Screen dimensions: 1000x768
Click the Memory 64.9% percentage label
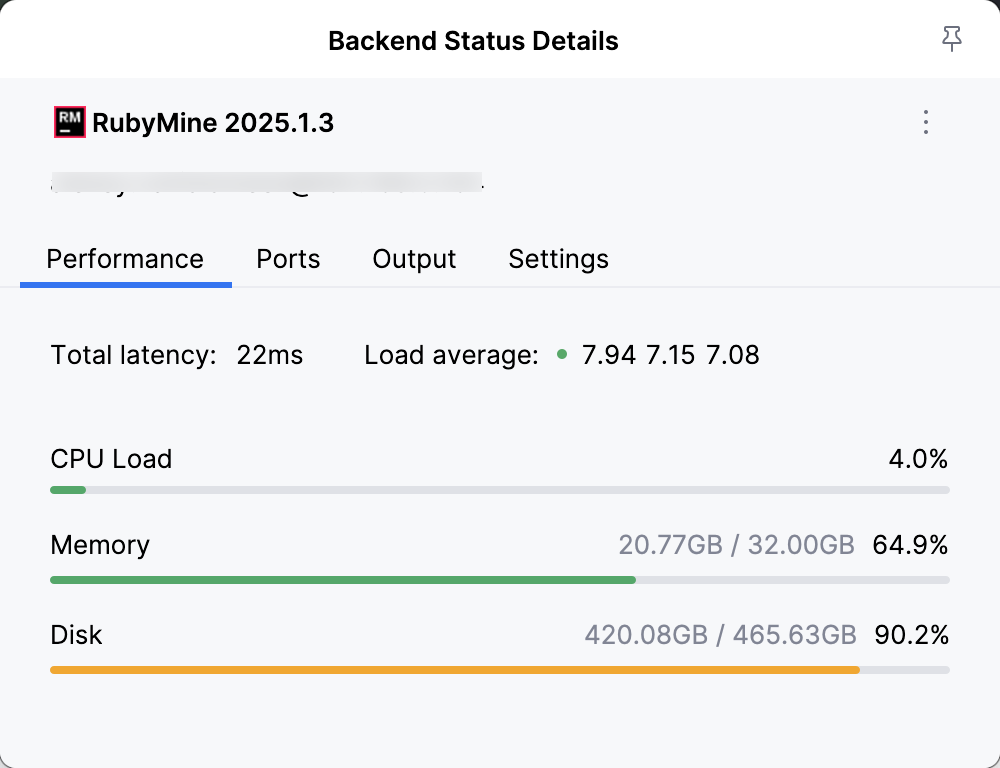point(912,545)
